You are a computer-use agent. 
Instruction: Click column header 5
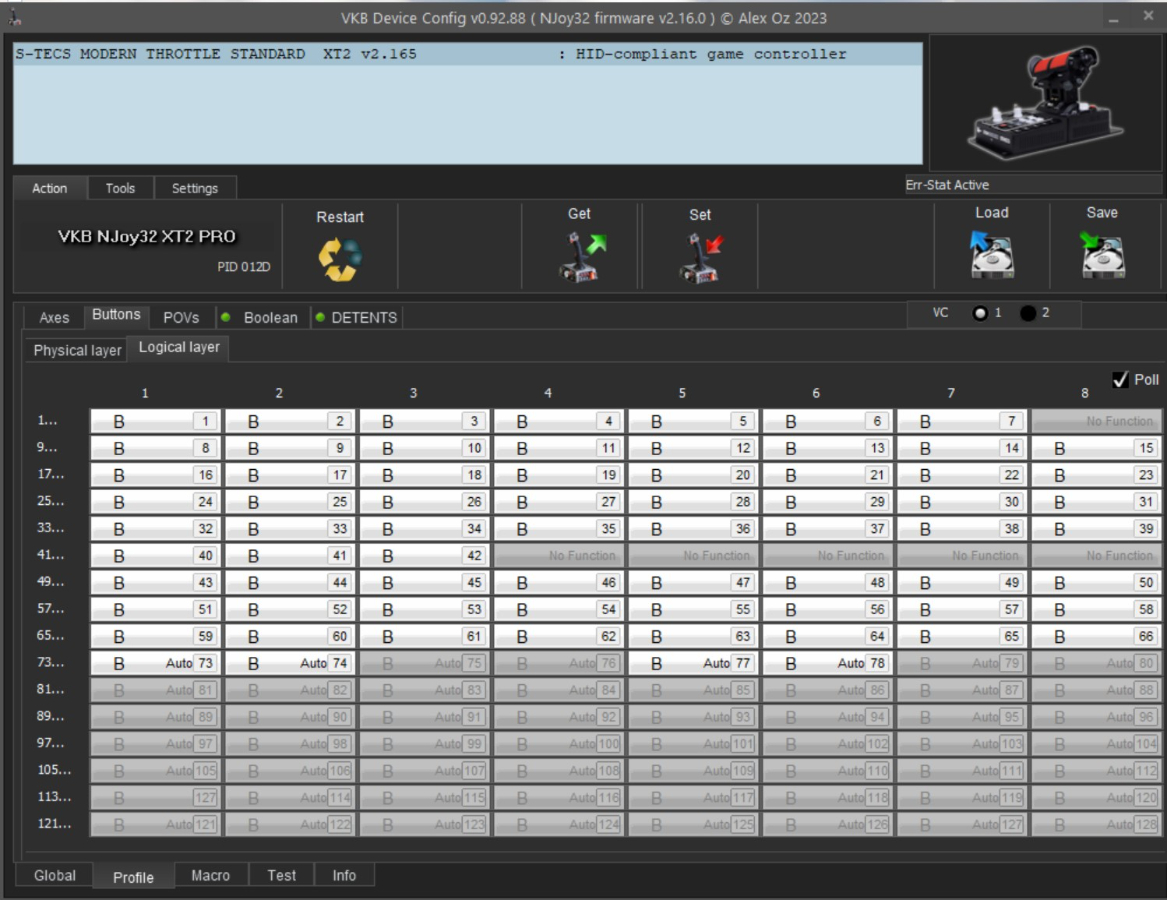point(682,393)
